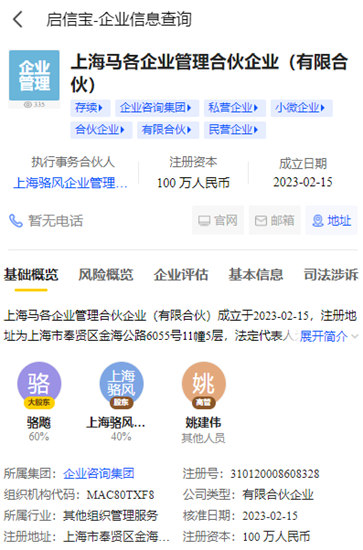Switch to the 基本信息 tab

[x=256, y=275]
